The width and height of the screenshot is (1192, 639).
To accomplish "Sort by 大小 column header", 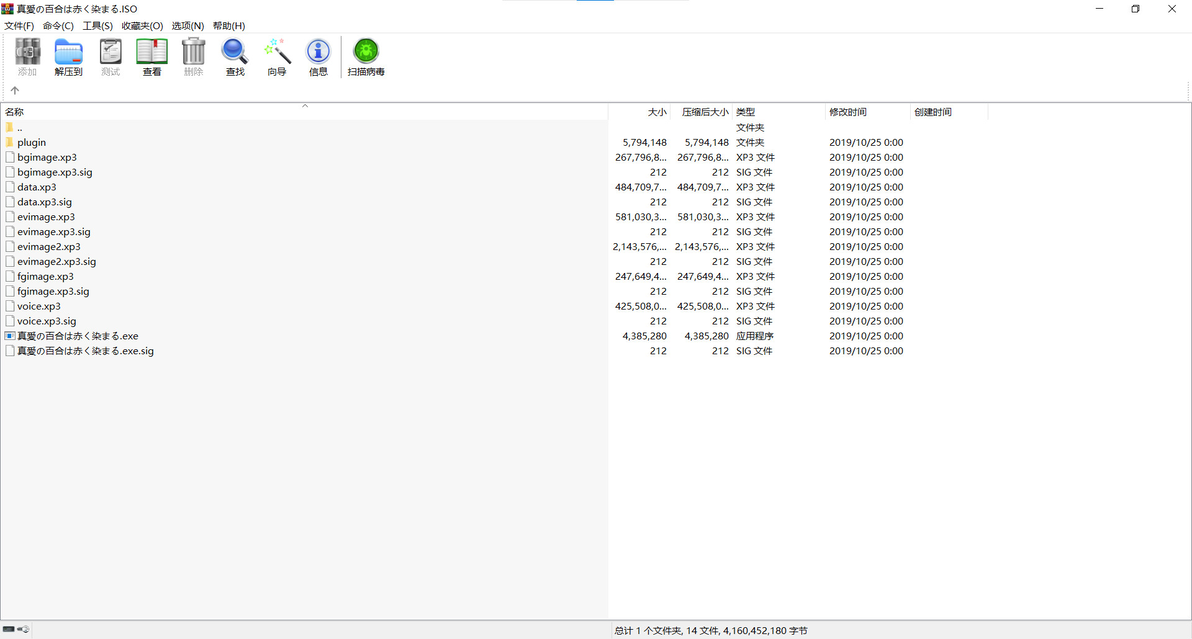I will 639,112.
